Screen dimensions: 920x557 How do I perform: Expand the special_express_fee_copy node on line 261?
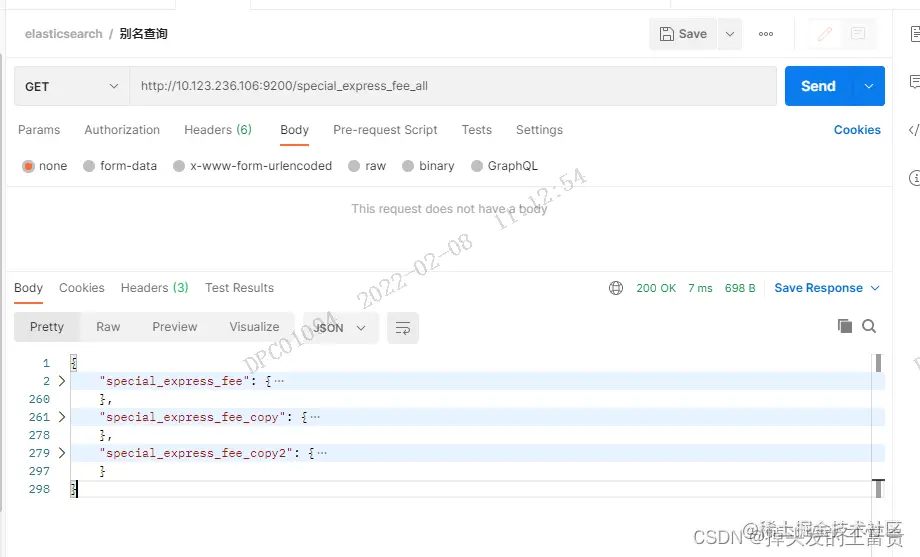coord(62,417)
